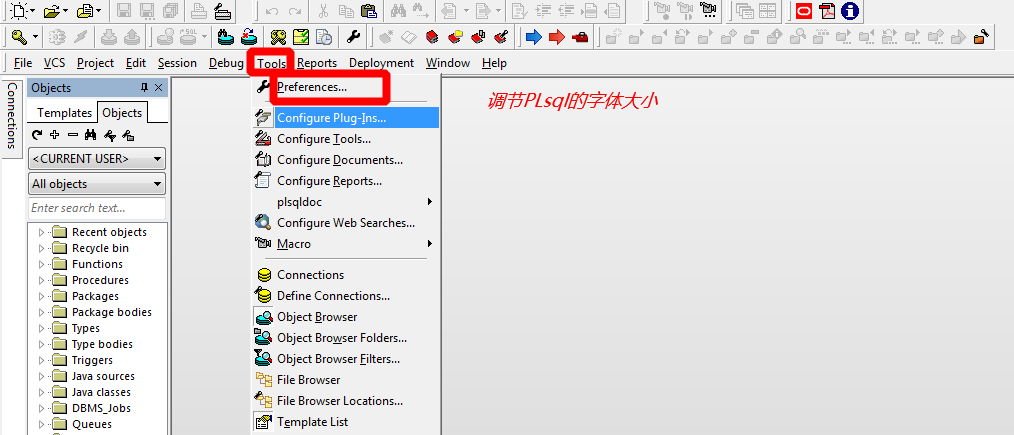Open dropdown arrow next to Log on key icon

point(35,37)
